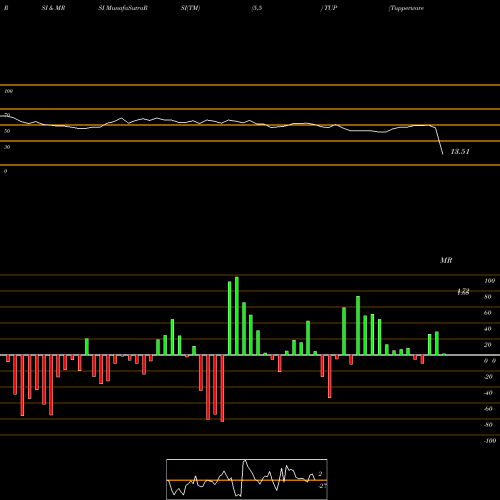Screen dimensions: 500x500
Task: Click the '60' label on the MR axis
Action: point(488,313)
